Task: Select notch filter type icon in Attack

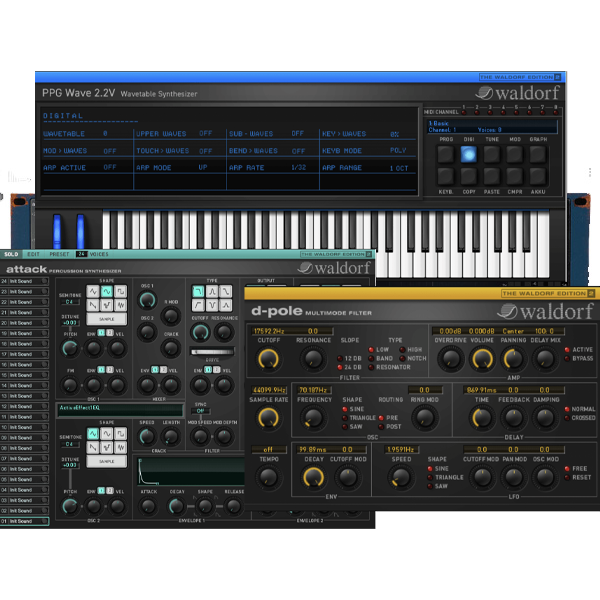Action: tap(212, 305)
